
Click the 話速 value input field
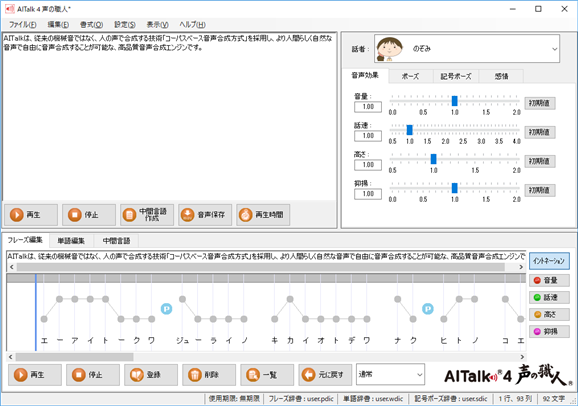point(368,136)
